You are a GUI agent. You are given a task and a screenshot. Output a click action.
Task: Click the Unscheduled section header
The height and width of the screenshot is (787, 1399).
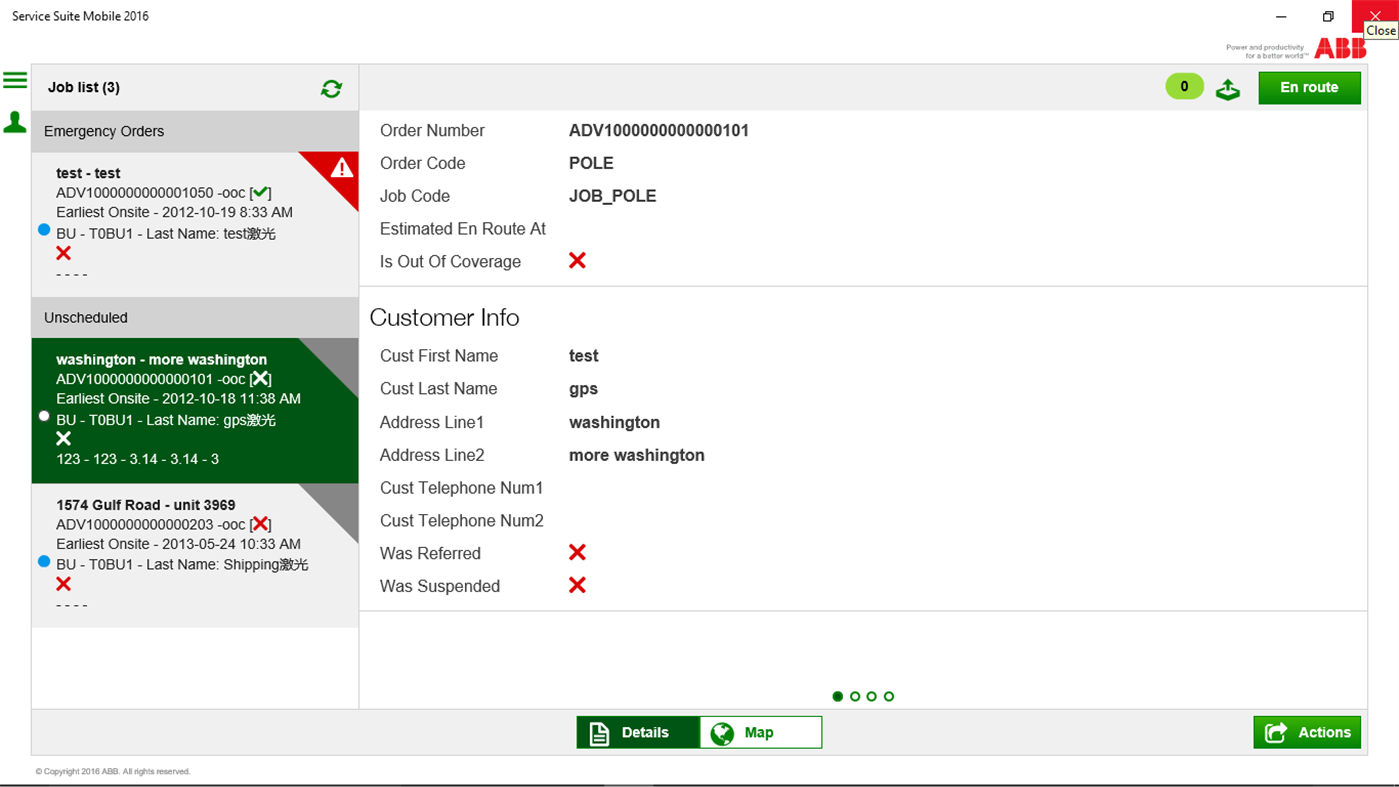tap(195, 317)
